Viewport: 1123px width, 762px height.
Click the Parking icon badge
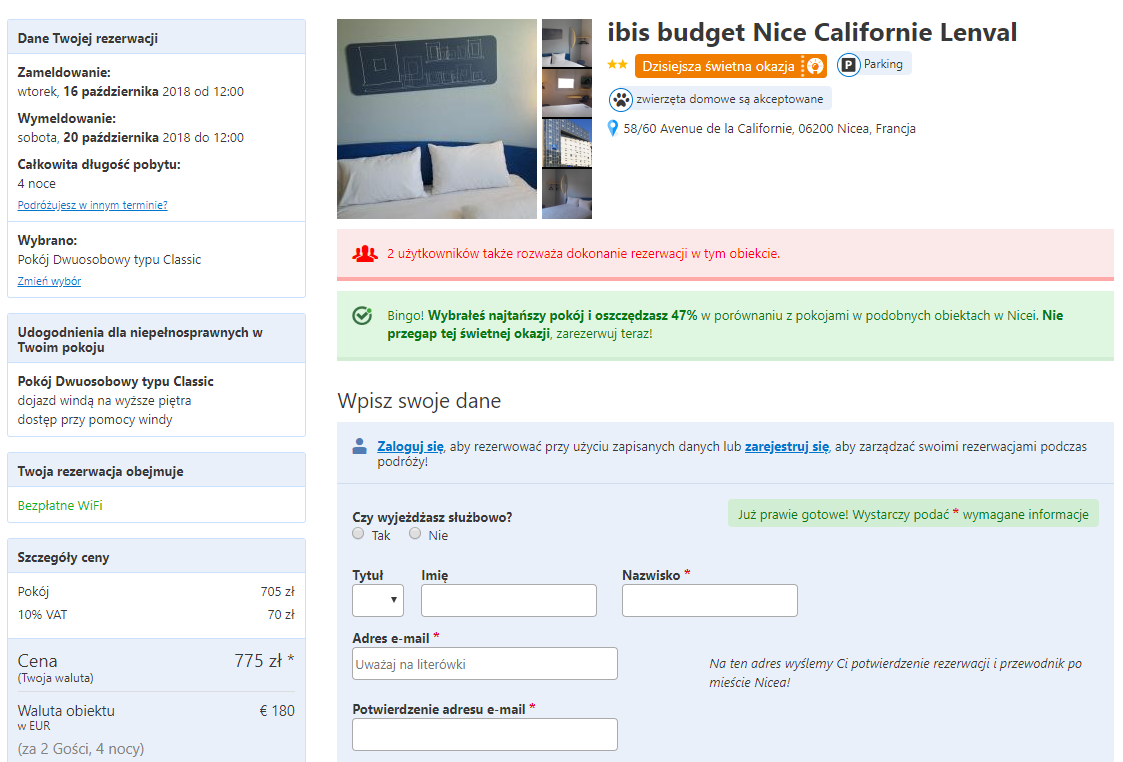(x=849, y=65)
